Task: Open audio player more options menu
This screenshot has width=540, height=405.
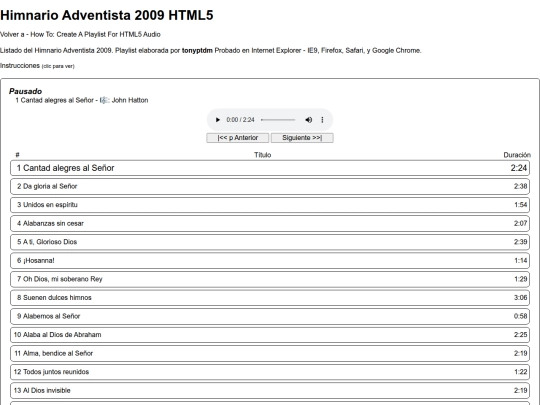Action: pos(322,120)
